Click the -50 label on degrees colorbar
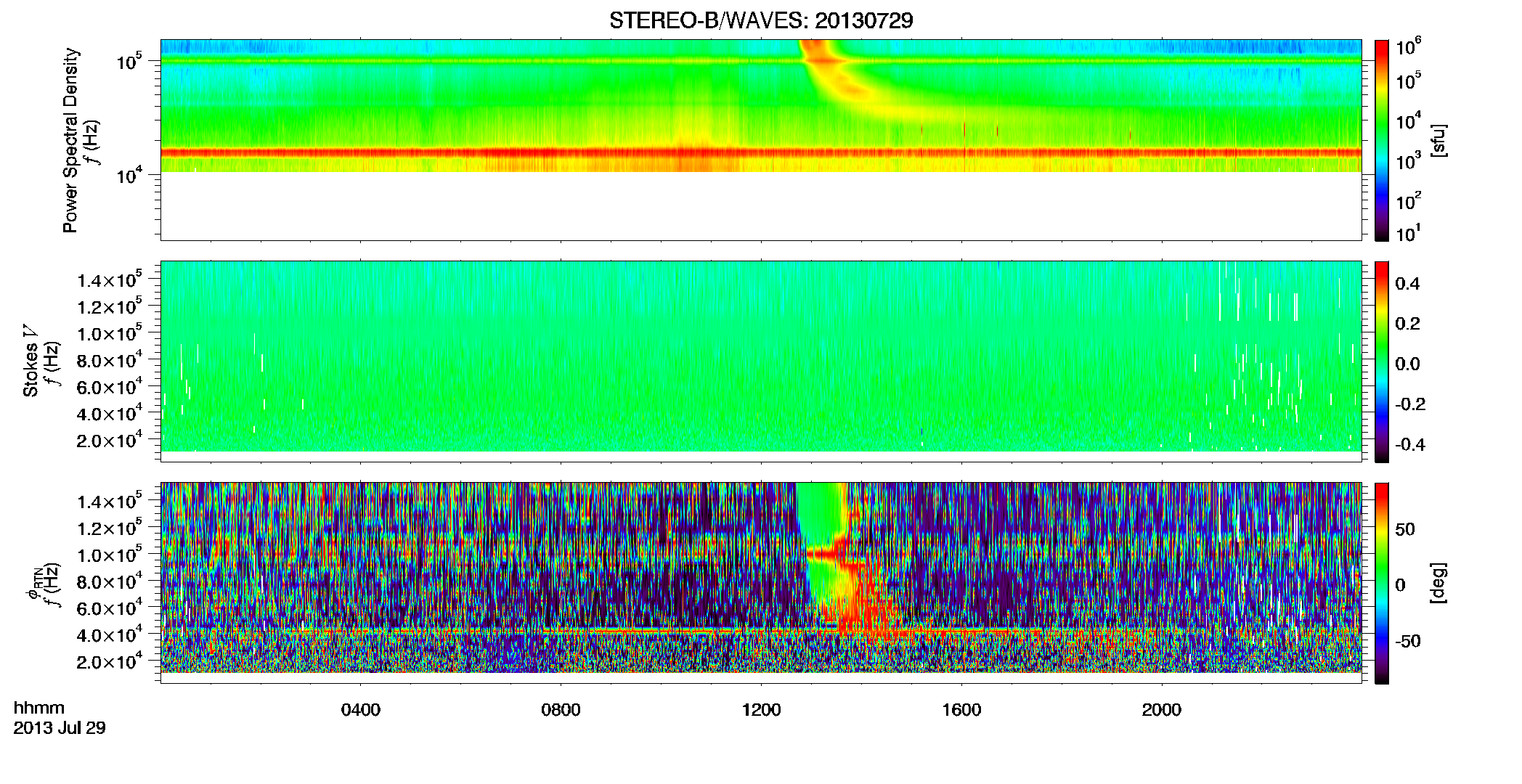The image size is (1522, 784). [1407, 641]
